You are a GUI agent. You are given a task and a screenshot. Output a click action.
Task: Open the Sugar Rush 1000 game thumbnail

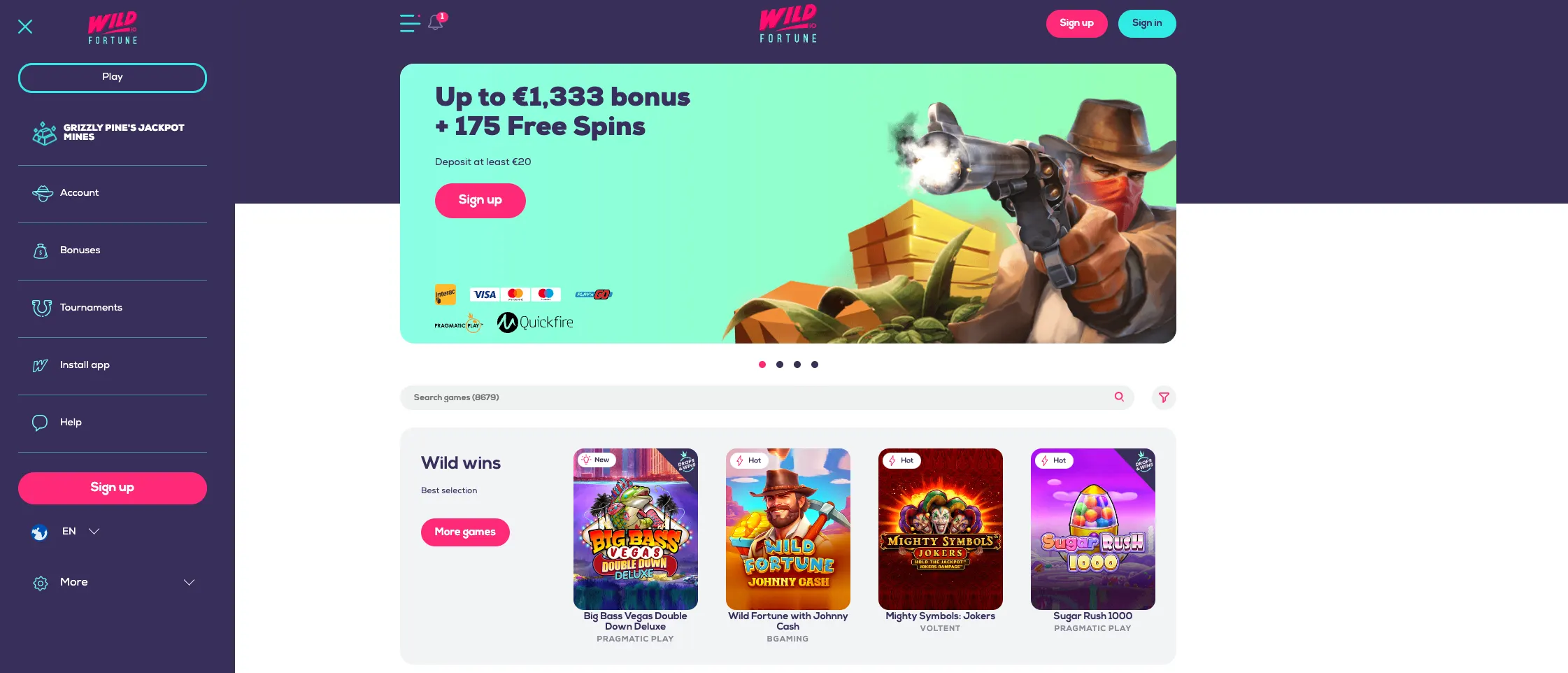(1093, 529)
